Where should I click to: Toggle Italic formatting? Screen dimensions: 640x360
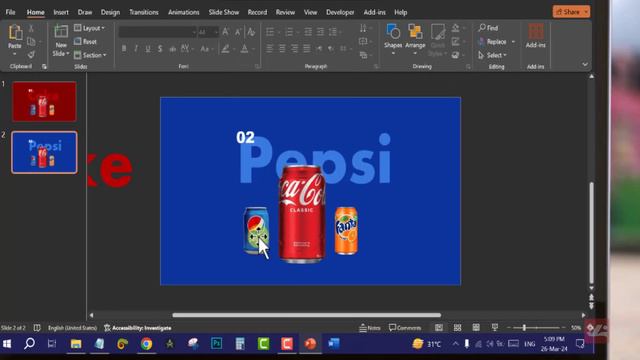coord(136,49)
